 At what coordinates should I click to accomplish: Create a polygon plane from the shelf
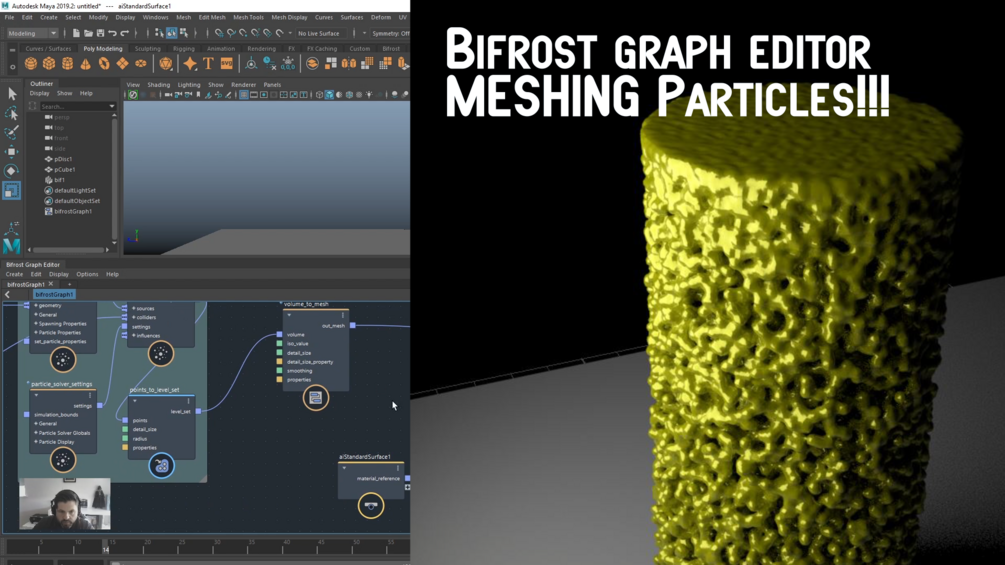(x=122, y=63)
